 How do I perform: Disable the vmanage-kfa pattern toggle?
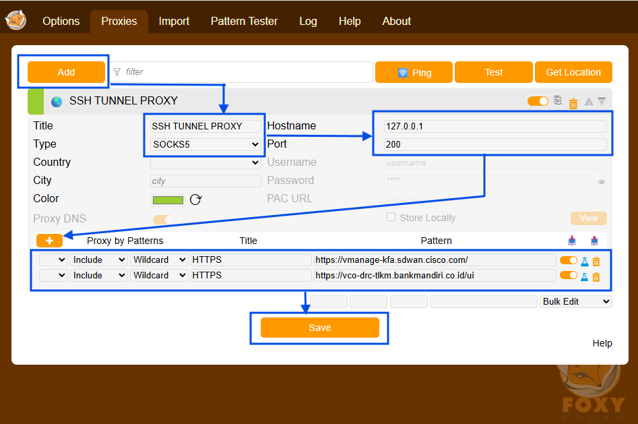click(568, 260)
